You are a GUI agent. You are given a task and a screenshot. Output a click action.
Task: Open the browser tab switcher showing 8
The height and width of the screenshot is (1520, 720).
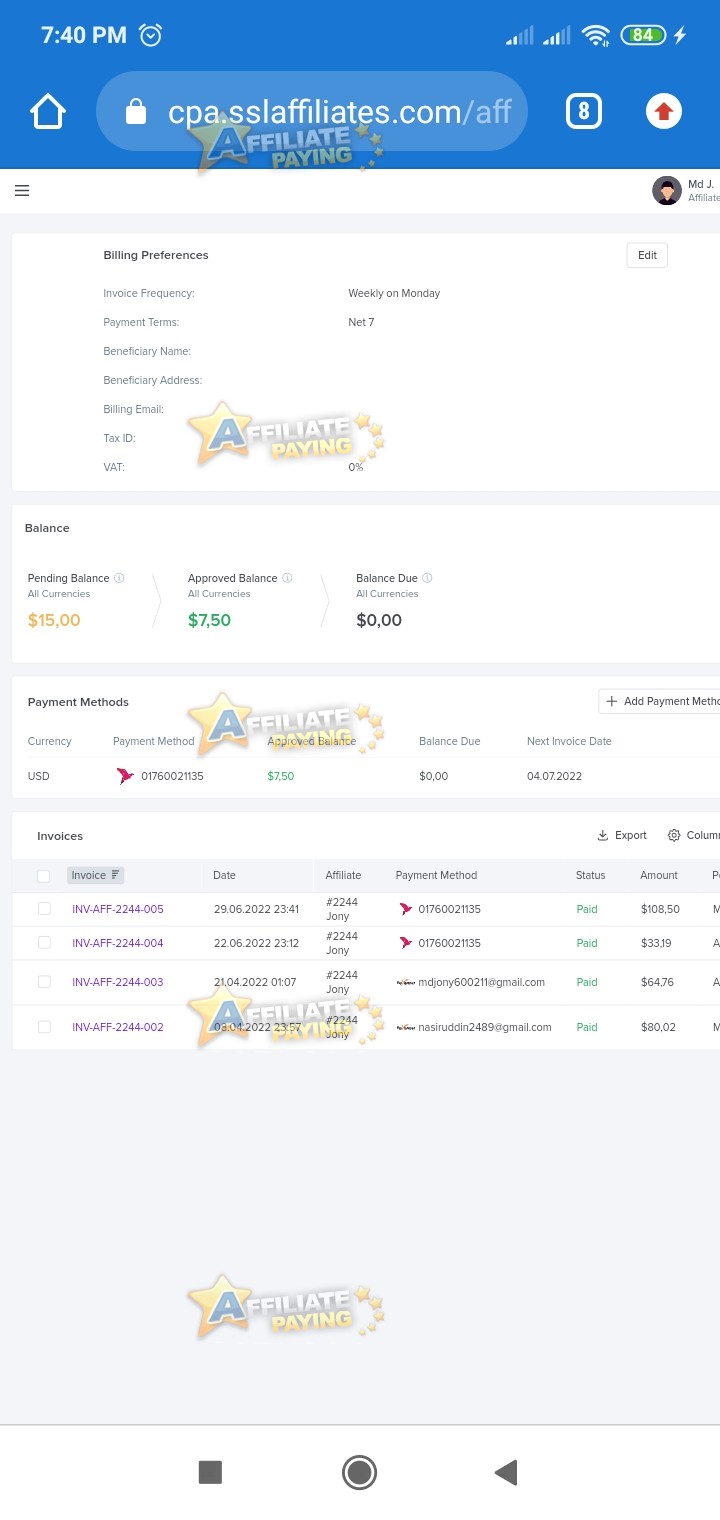click(584, 111)
